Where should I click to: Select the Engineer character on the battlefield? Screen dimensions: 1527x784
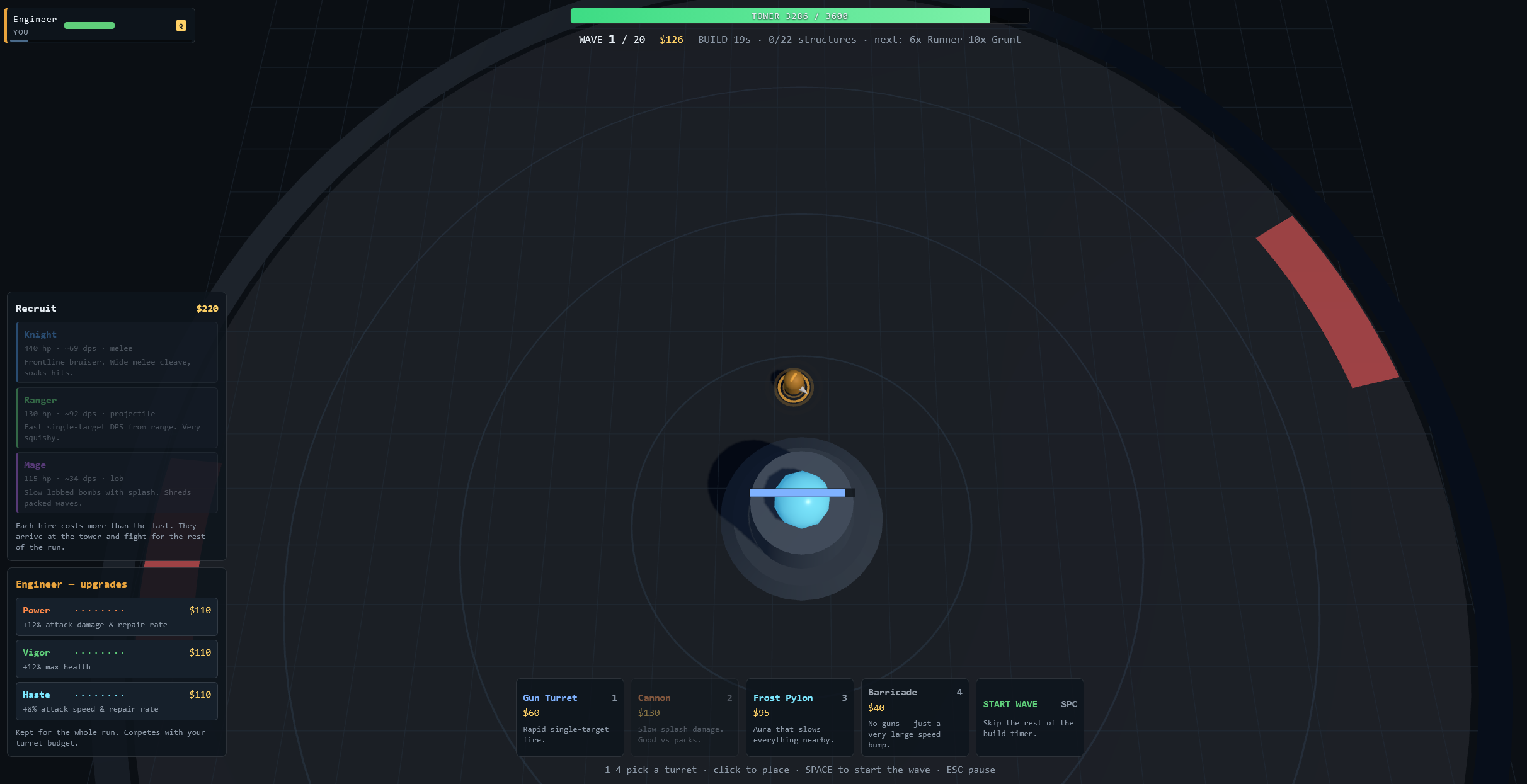[794, 386]
